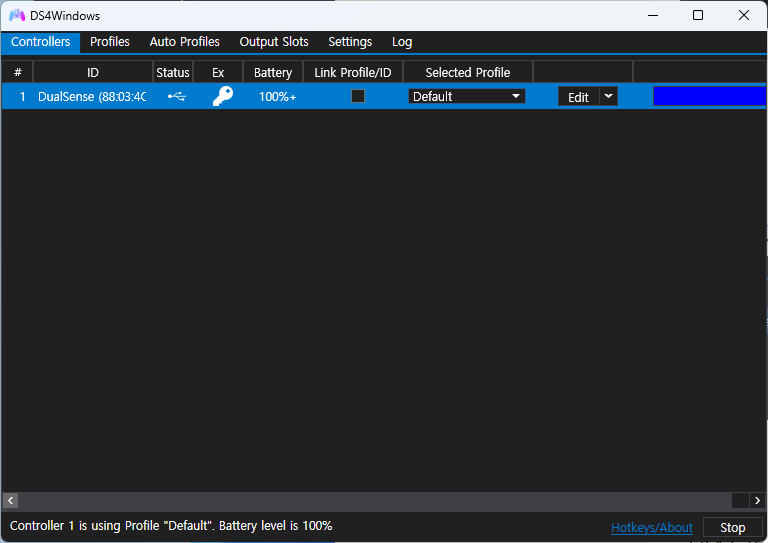768x543 pixels.
Task: Click the Selected Profile column header
Action: [x=468, y=72]
